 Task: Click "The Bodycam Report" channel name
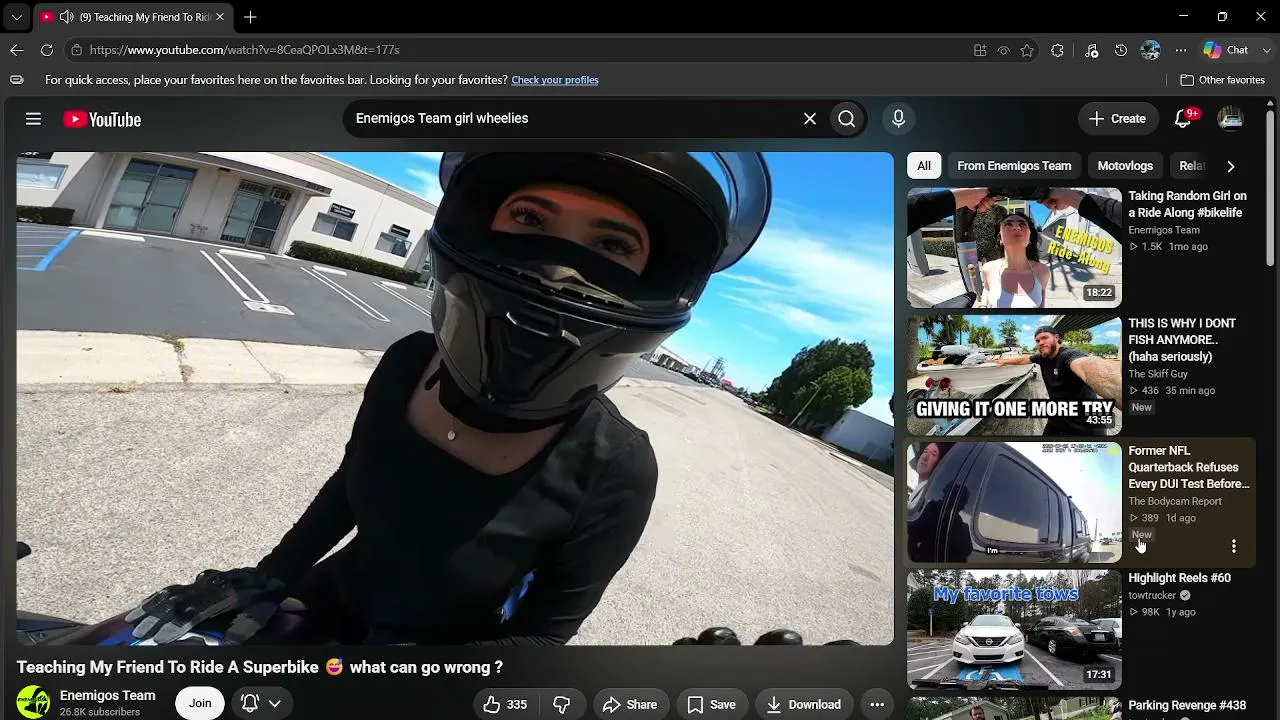(1175, 501)
